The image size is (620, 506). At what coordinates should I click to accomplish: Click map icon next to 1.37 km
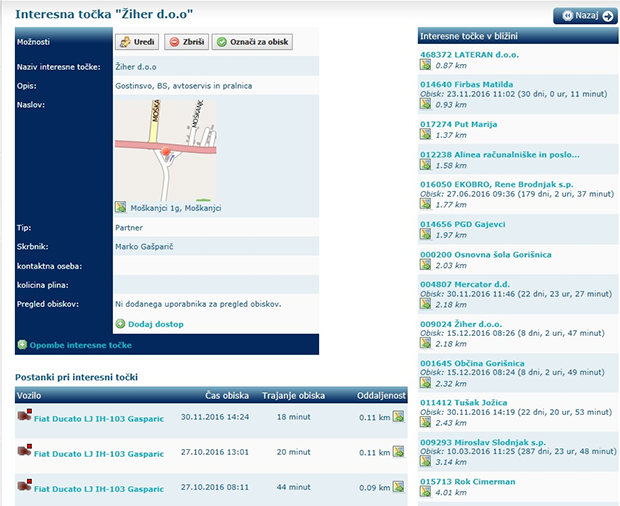(x=425, y=134)
